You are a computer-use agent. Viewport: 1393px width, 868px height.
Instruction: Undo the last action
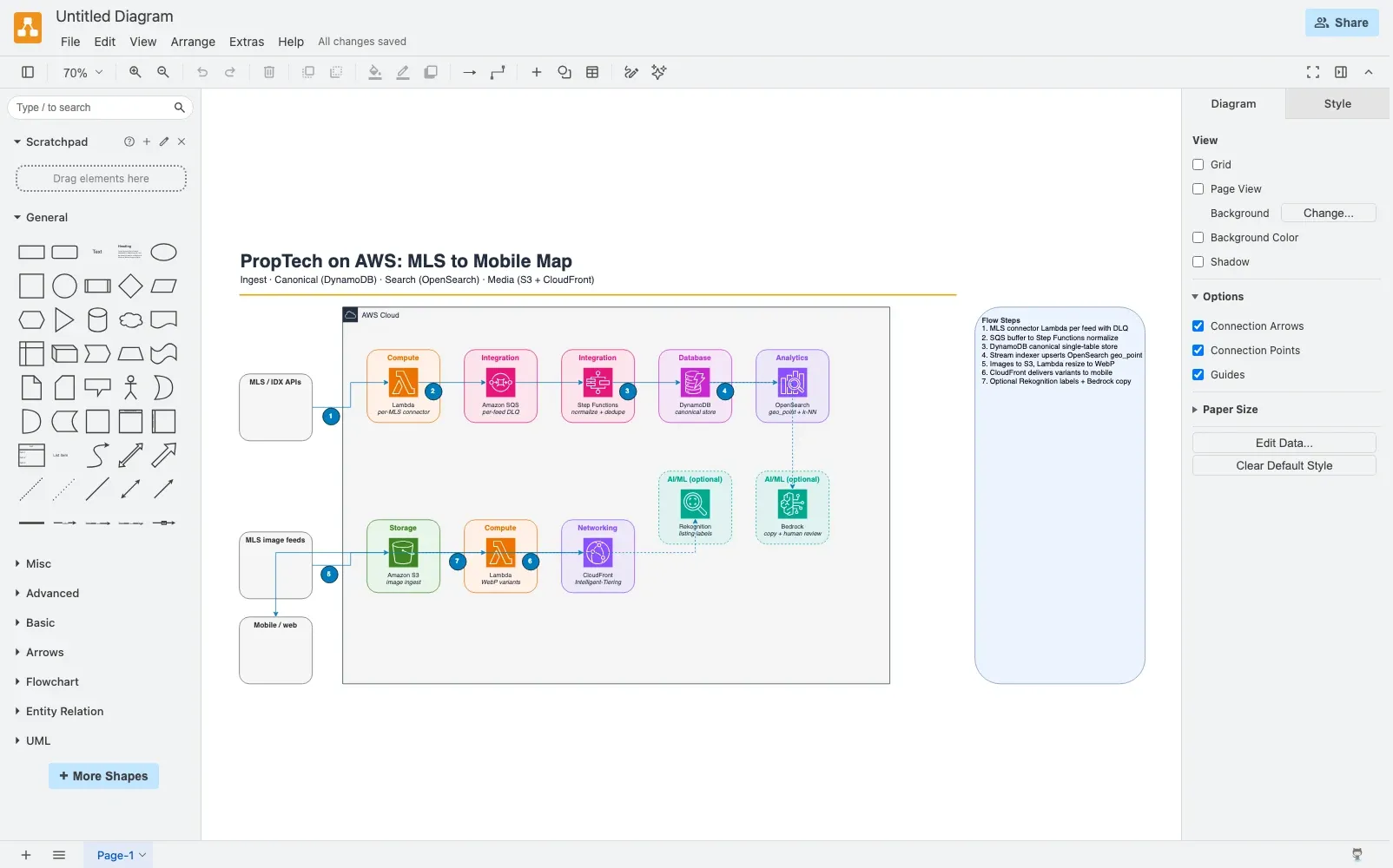(202, 73)
